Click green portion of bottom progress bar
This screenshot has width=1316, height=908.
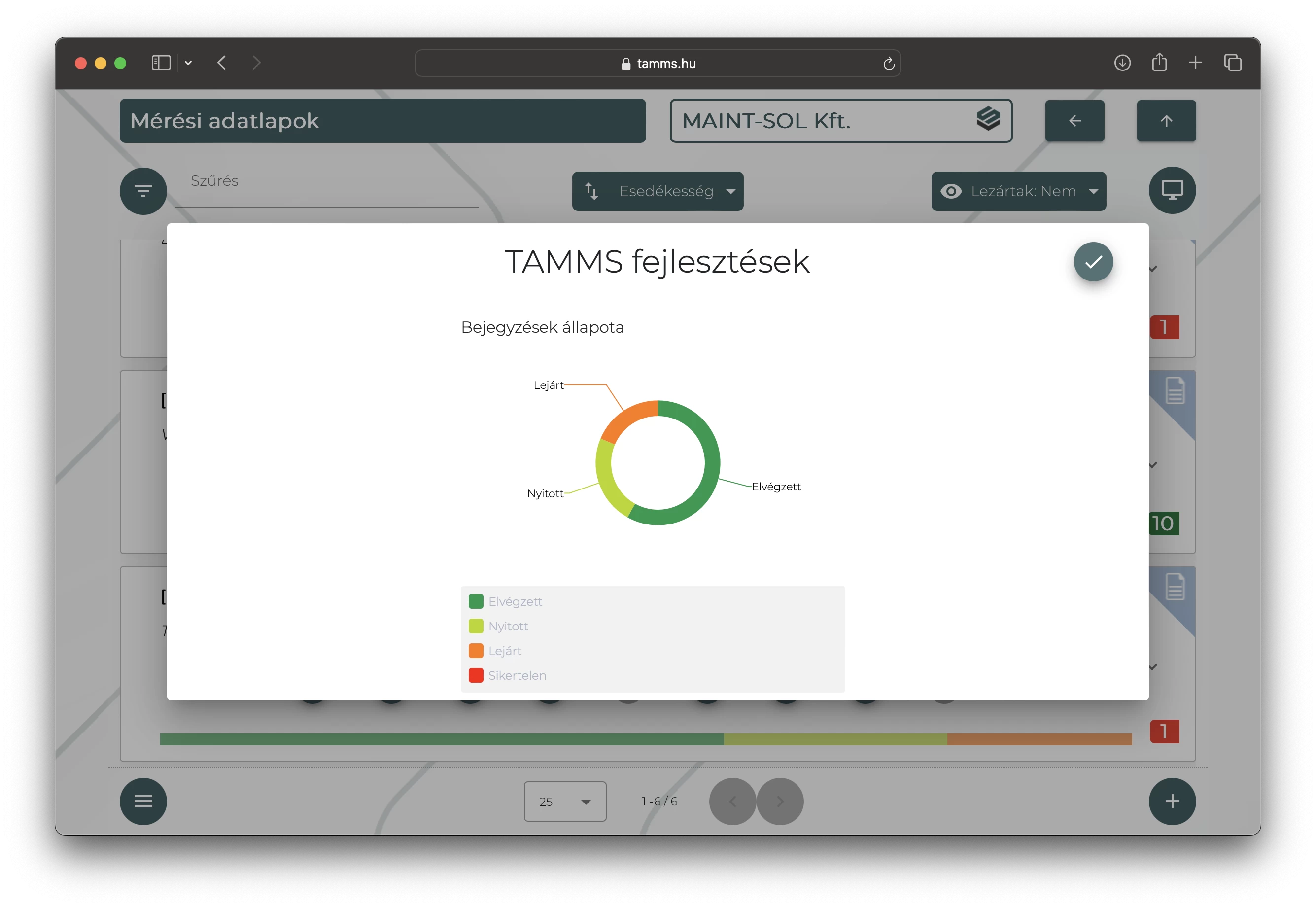pos(442,739)
